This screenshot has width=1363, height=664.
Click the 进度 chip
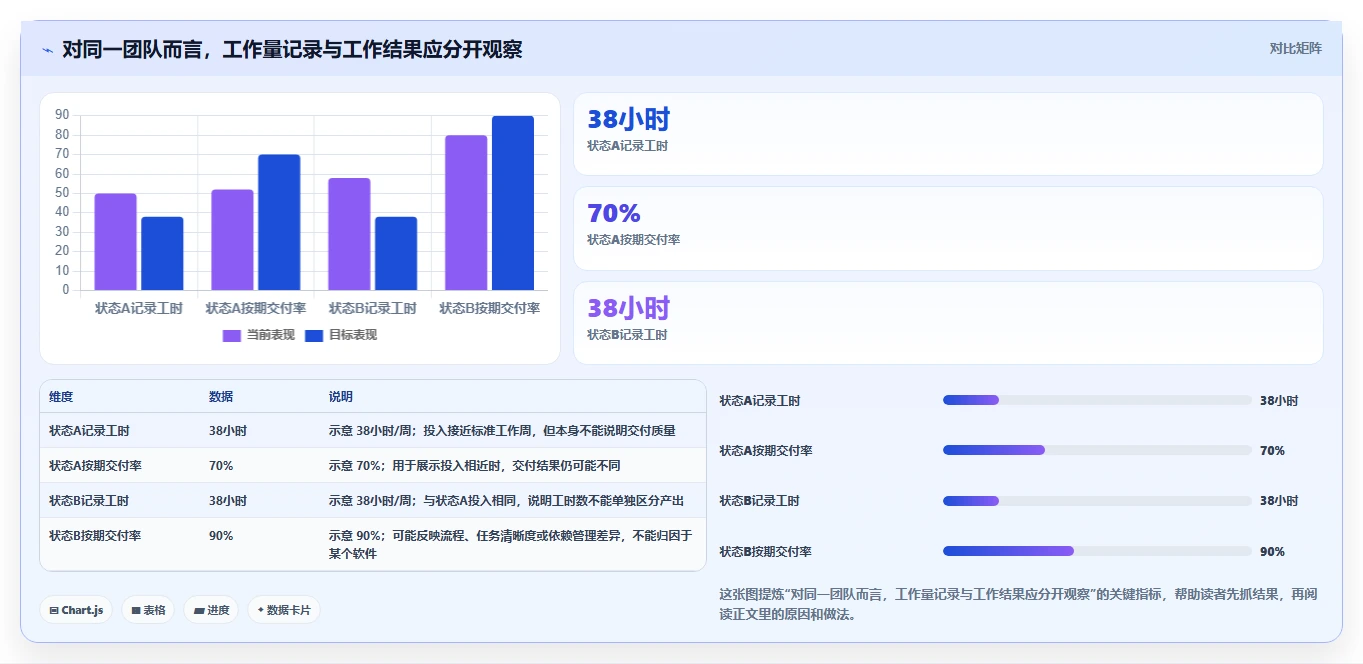pos(211,610)
